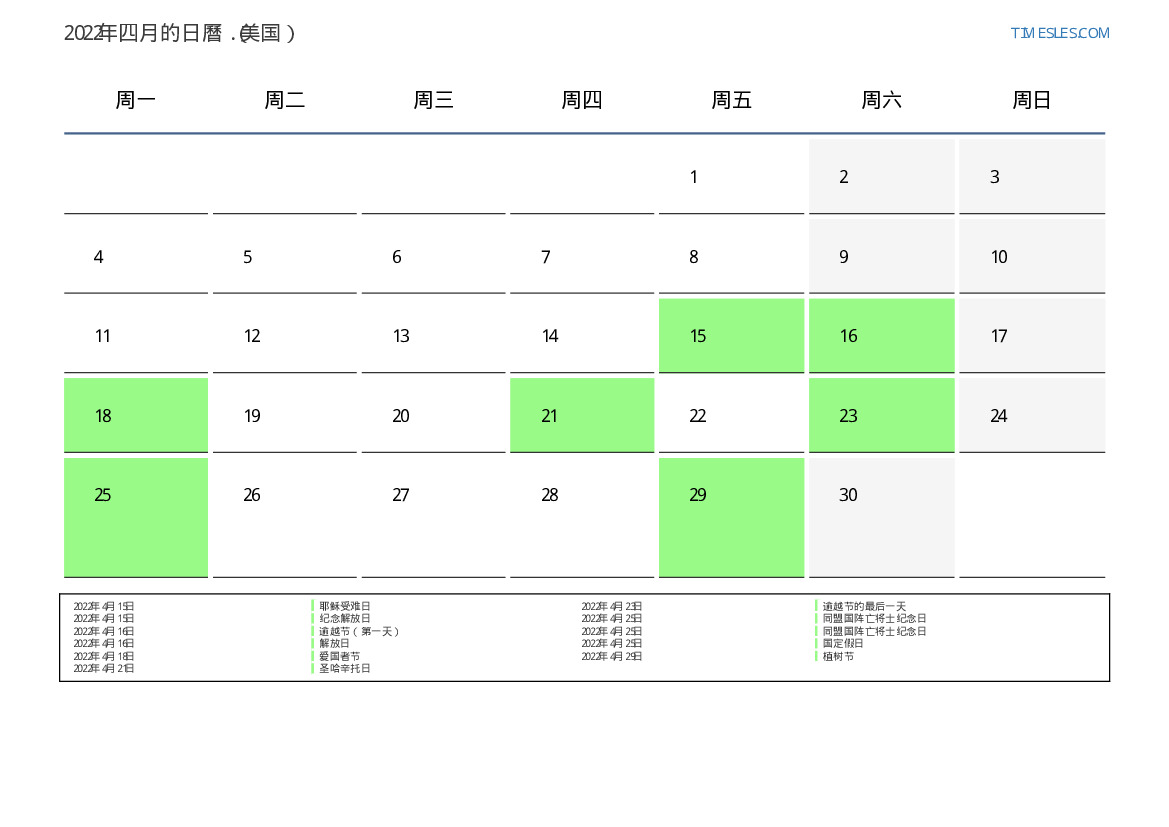Select the April 25 holiday cell

tap(136, 516)
